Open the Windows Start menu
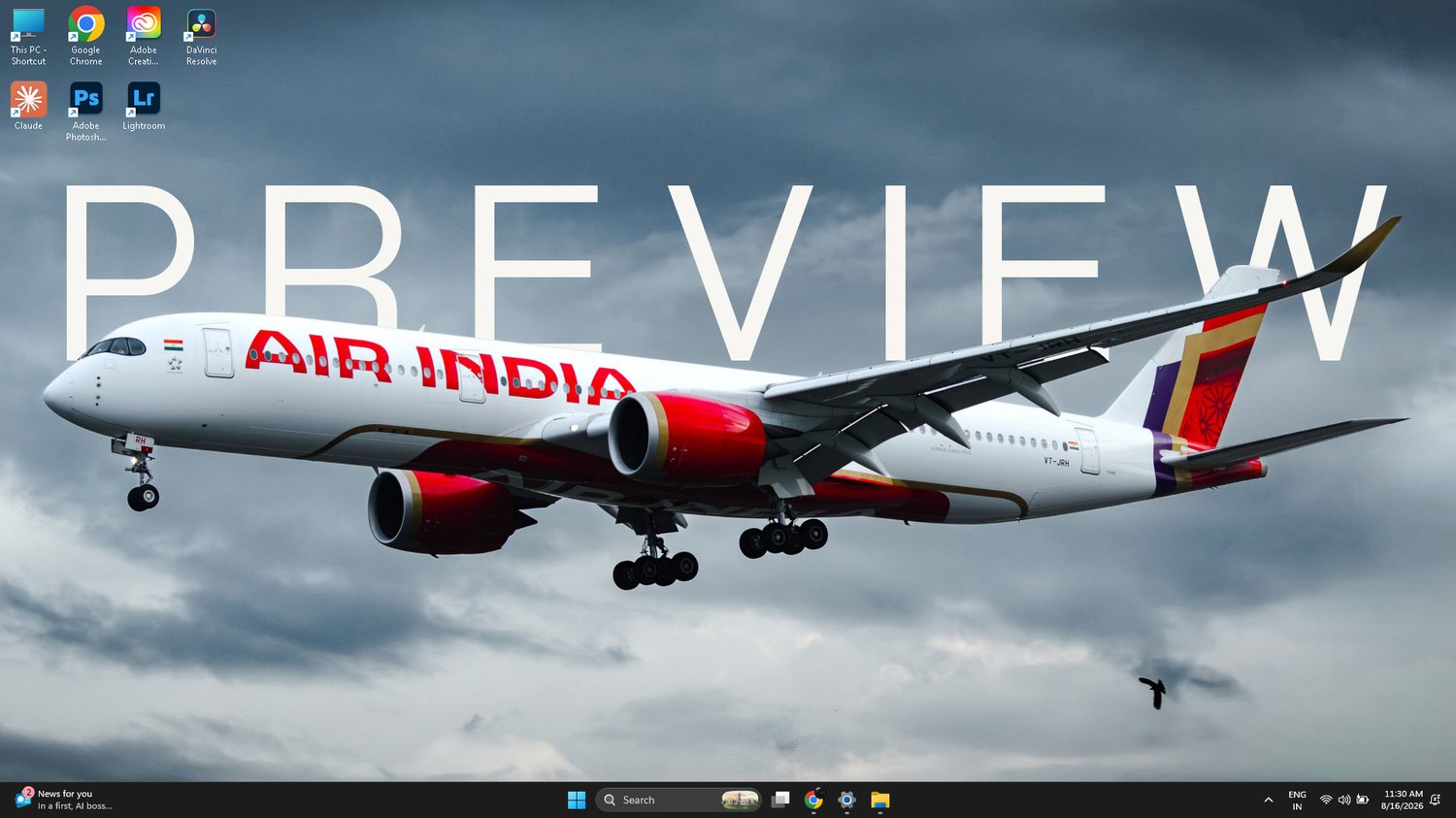 (577, 800)
